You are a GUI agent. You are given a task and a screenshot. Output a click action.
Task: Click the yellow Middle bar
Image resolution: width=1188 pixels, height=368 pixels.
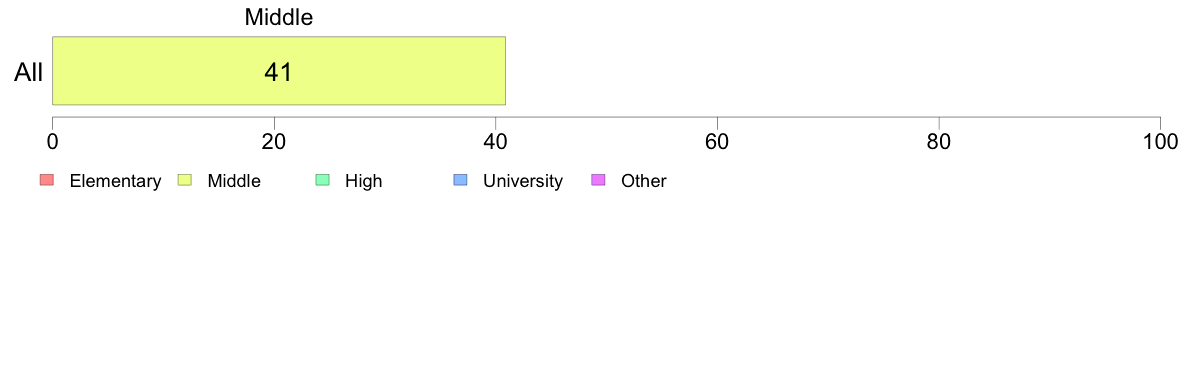(x=279, y=70)
